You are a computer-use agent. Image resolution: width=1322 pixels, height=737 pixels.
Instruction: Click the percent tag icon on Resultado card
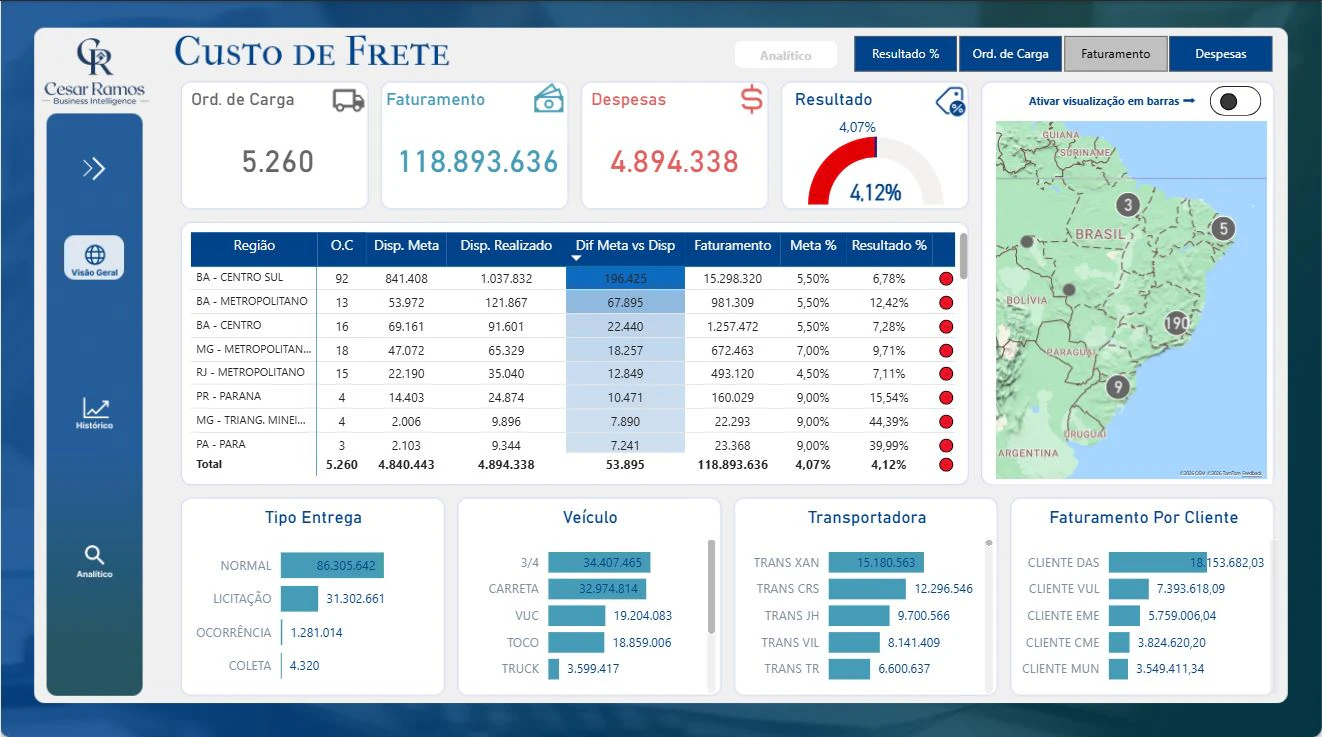[950, 101]
